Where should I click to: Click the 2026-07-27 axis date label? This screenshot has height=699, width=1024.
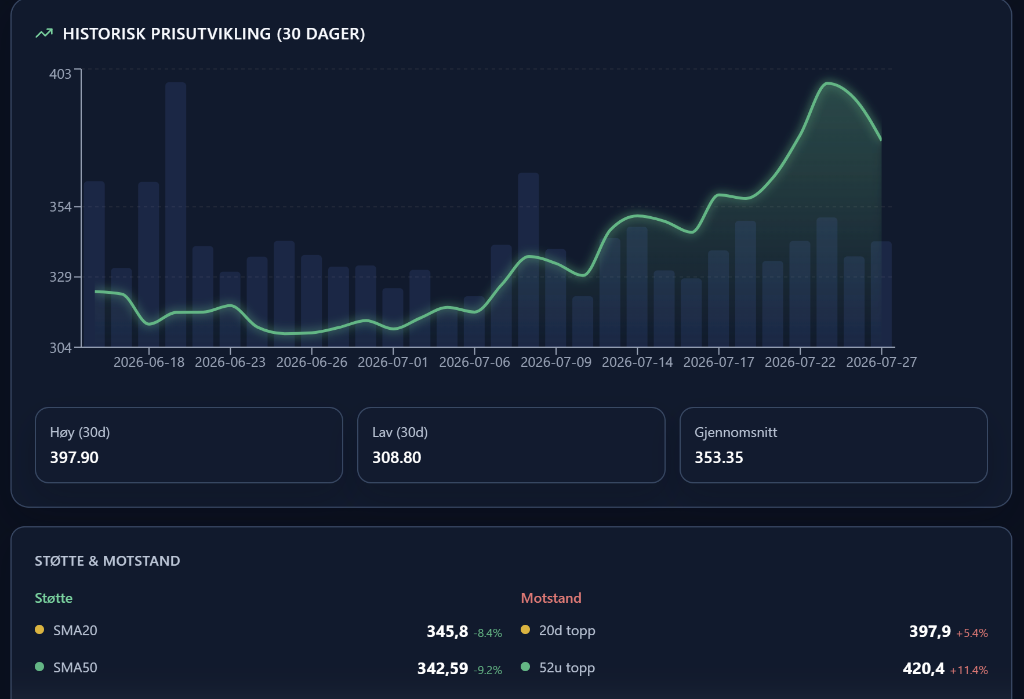click(881, 363)
